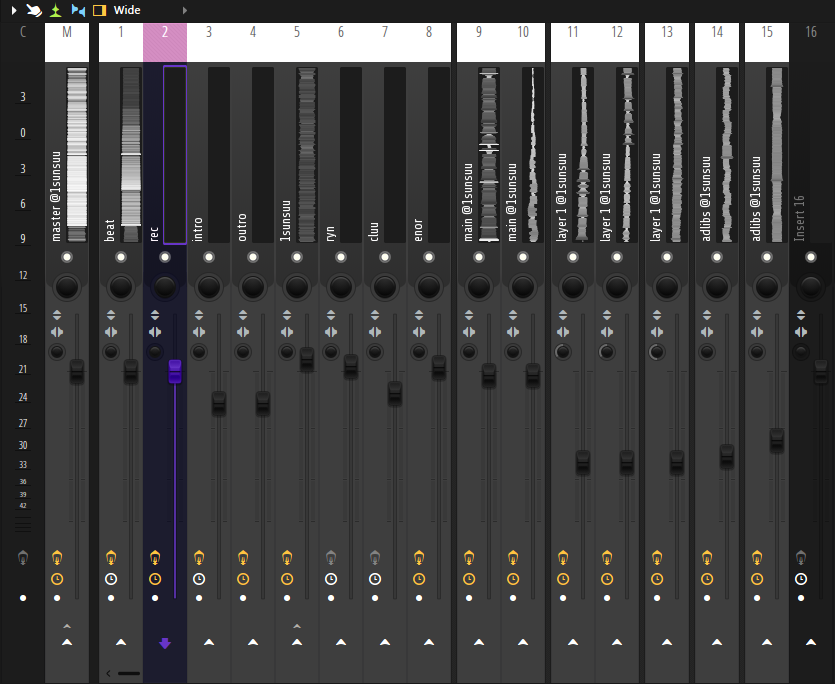This screenshot has width=835, height=684.
Task: Click the green extra mixer tracks icon
Action: pos(55,10)
